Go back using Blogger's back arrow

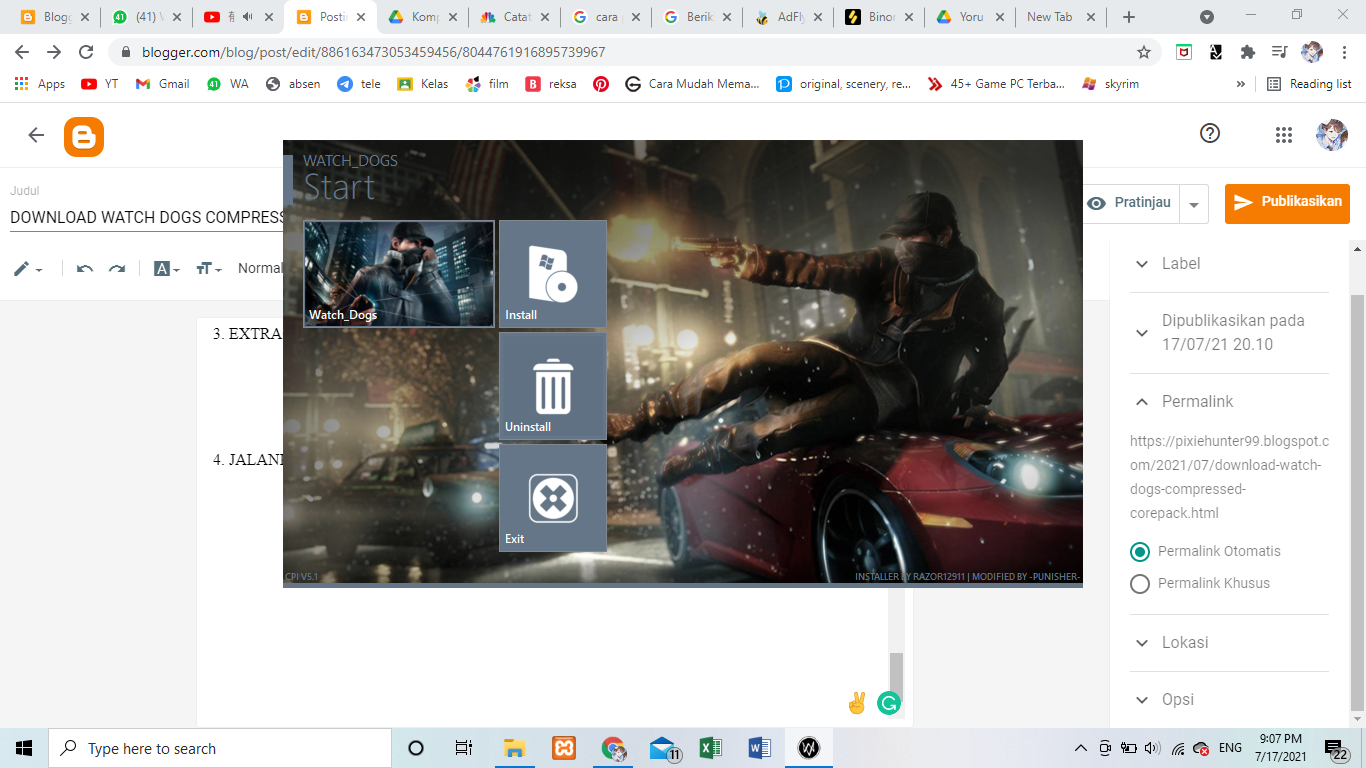tap(36, 135)
